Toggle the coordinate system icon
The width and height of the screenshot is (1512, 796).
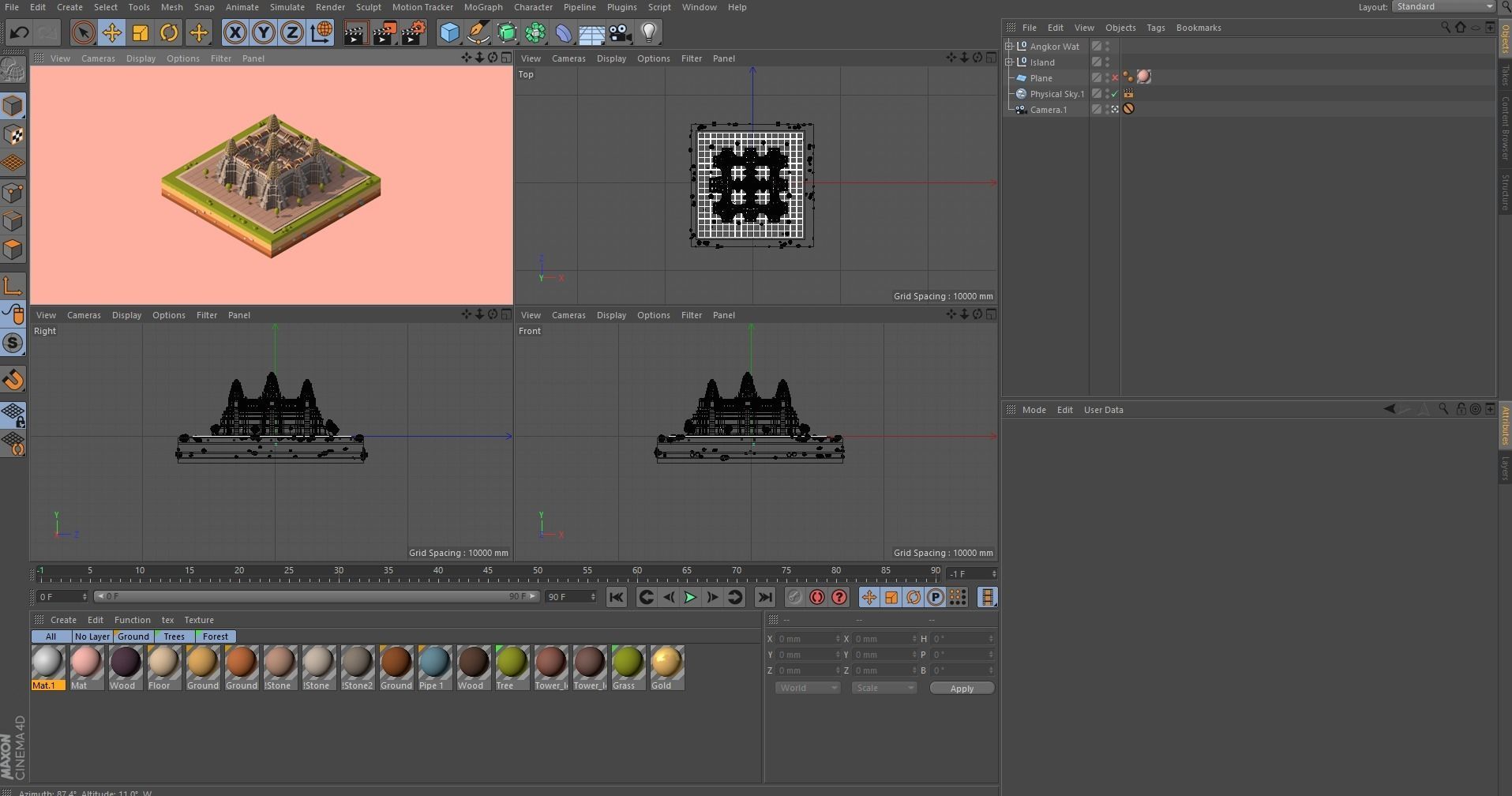pos(321,32)
